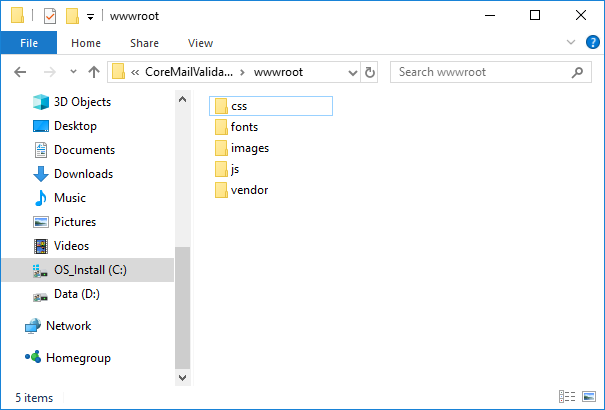Viewport: 605px width, 410px height.
Task: Switch to the View ribbon tab
Action: 200,43
